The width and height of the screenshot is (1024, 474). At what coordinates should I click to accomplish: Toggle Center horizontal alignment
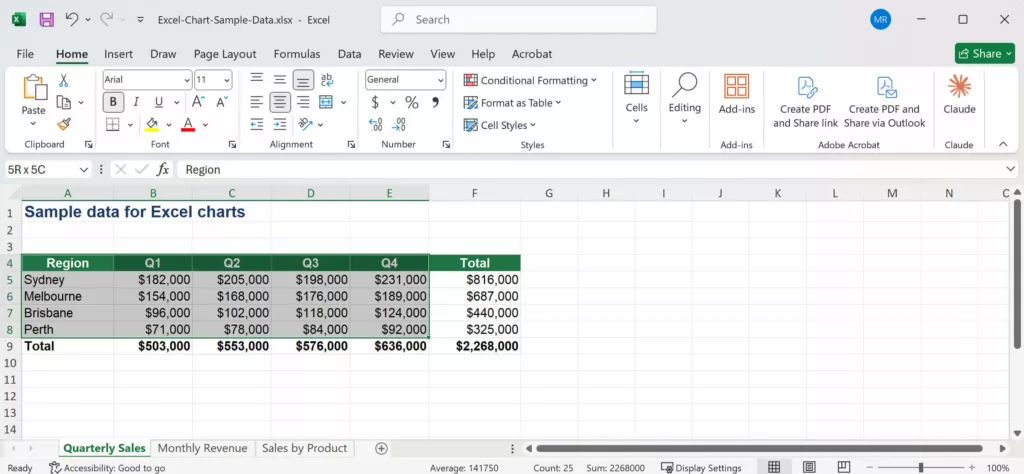pos(280,102)
